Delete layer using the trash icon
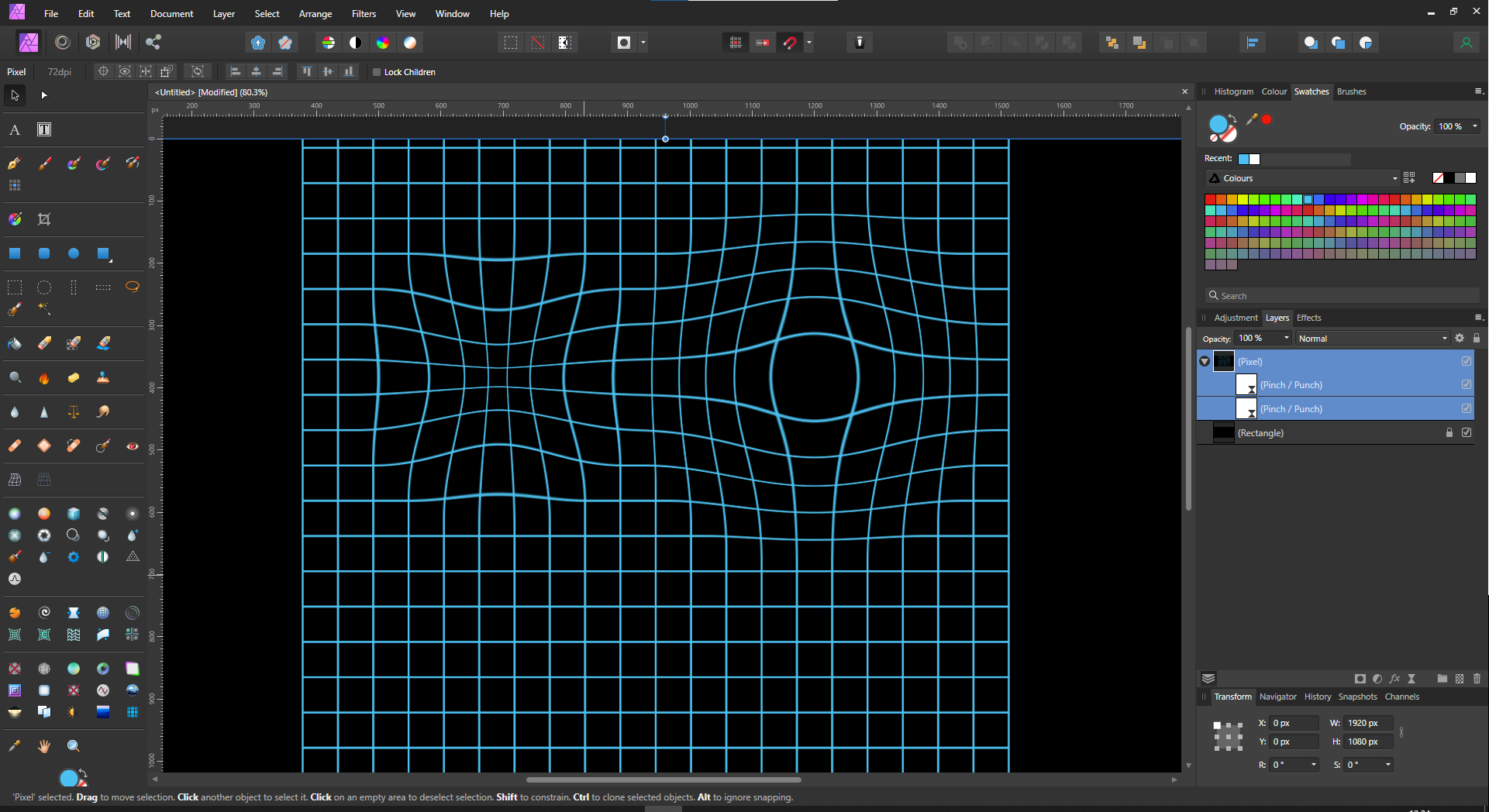1489x812 pixels. [x=1477, y=679]
